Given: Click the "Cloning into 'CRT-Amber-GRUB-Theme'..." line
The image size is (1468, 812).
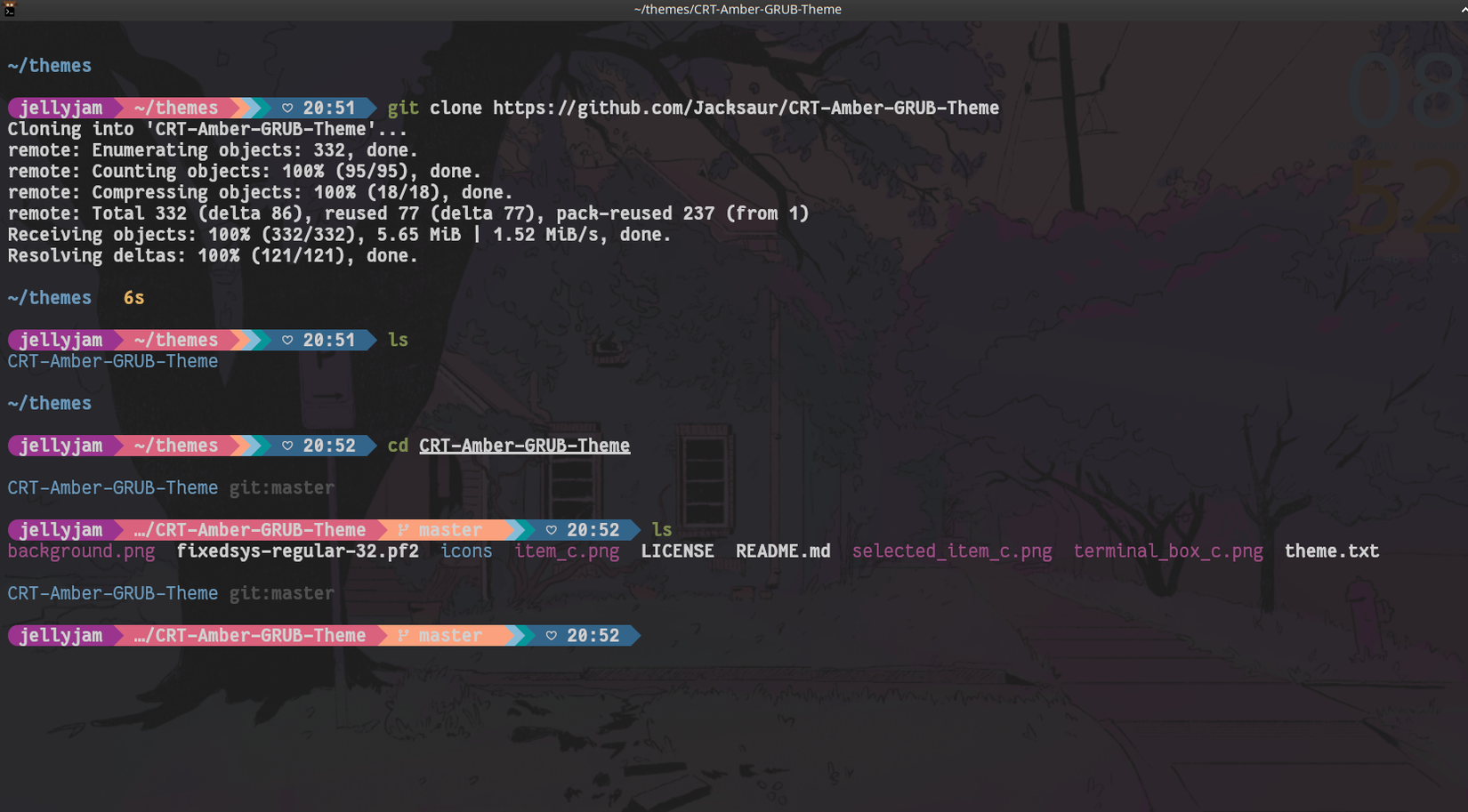Looking at the screenshot, I should pos(207,129).
